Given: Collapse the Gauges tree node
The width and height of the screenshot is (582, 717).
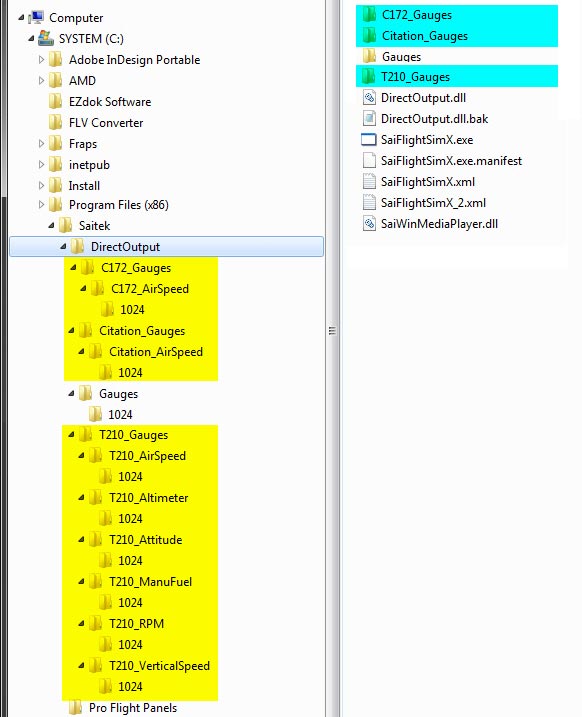Looking at the screenshot, I should click(71, 394).
